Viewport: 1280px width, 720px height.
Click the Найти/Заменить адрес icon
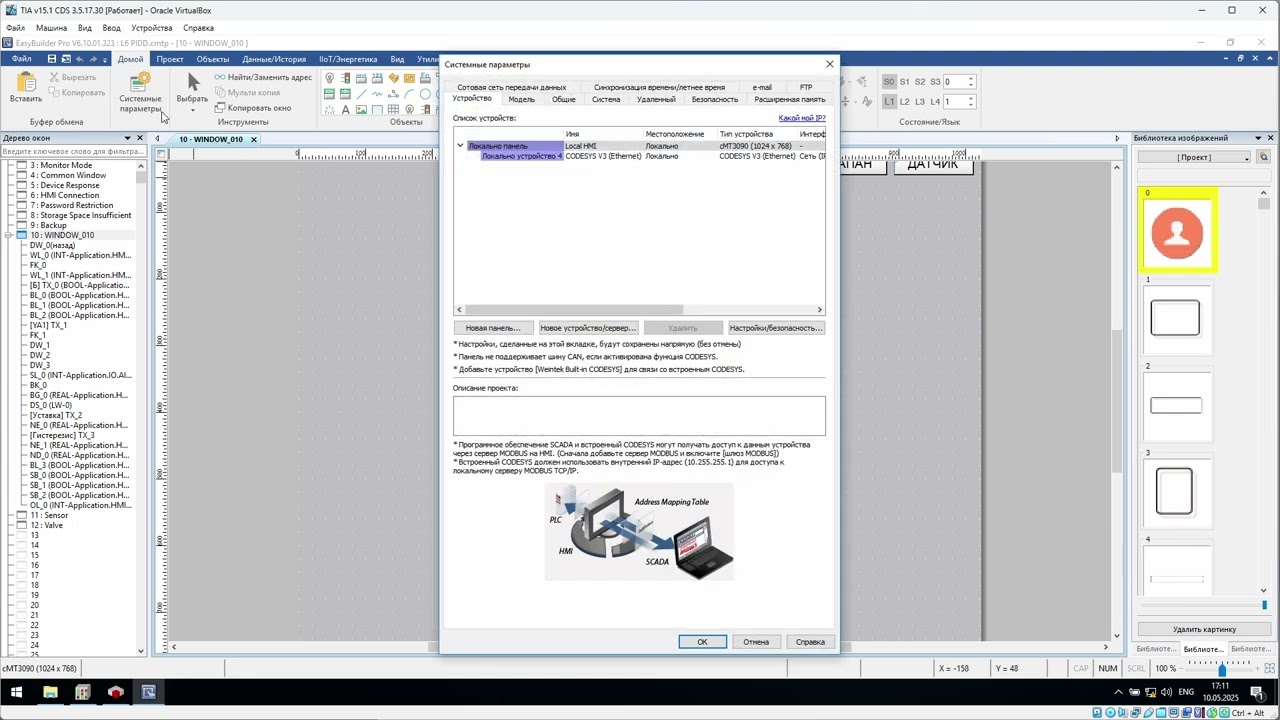(220, 77)
